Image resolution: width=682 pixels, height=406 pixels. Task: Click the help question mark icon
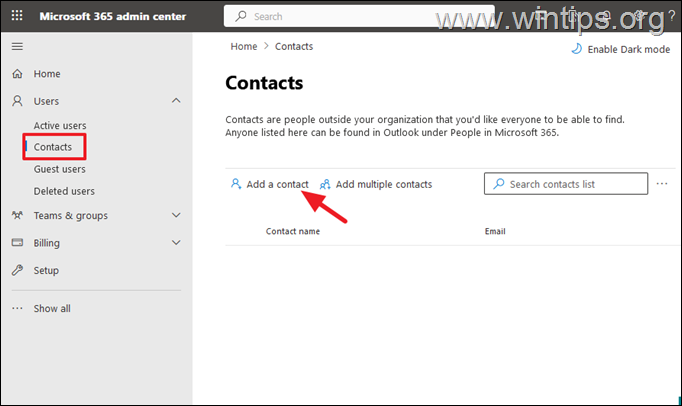[672, 16]
